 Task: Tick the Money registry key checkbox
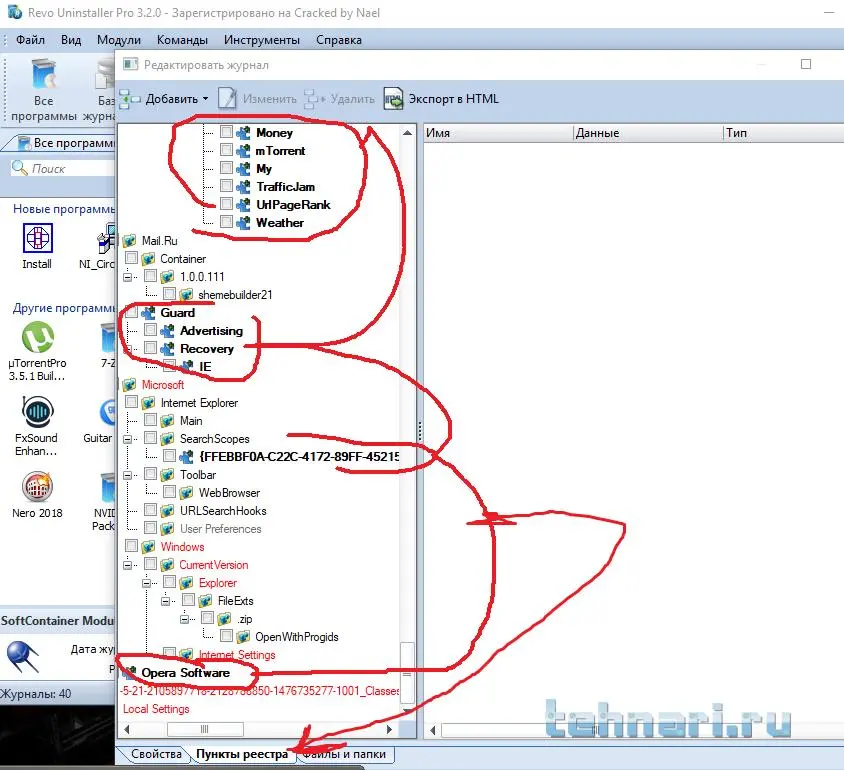pyautogui.click(x=227, y=132)
